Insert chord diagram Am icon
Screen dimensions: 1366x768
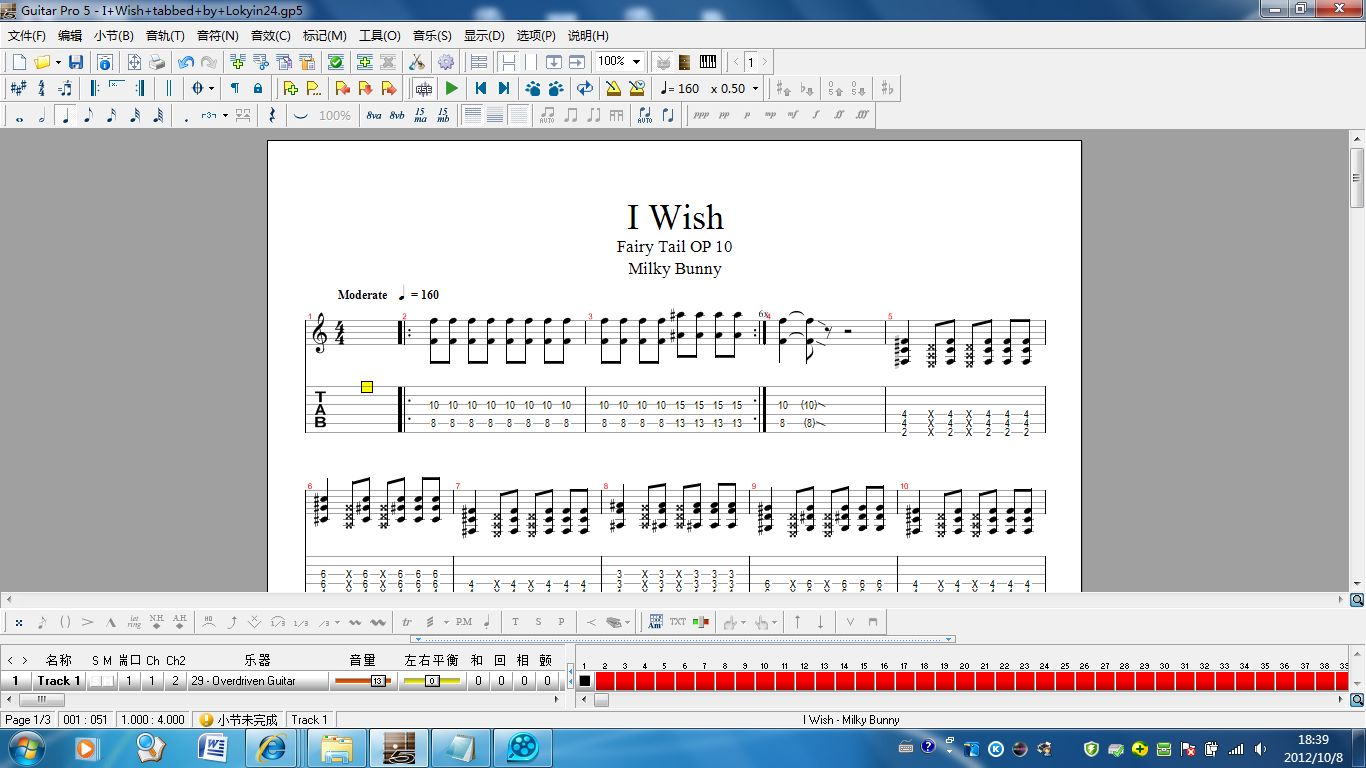[656, 622]
